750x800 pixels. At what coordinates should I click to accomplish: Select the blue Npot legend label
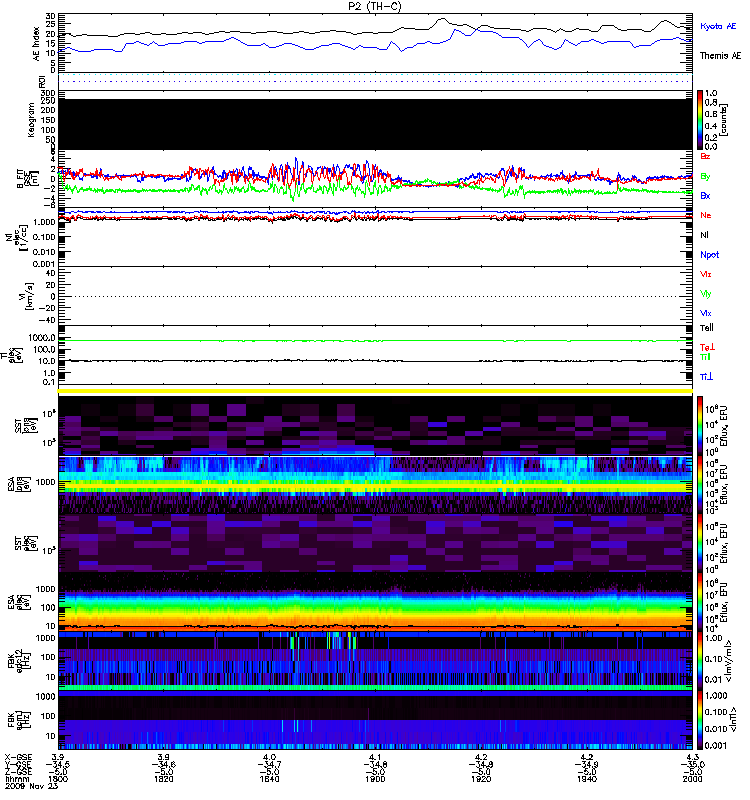tap(709, 255)
